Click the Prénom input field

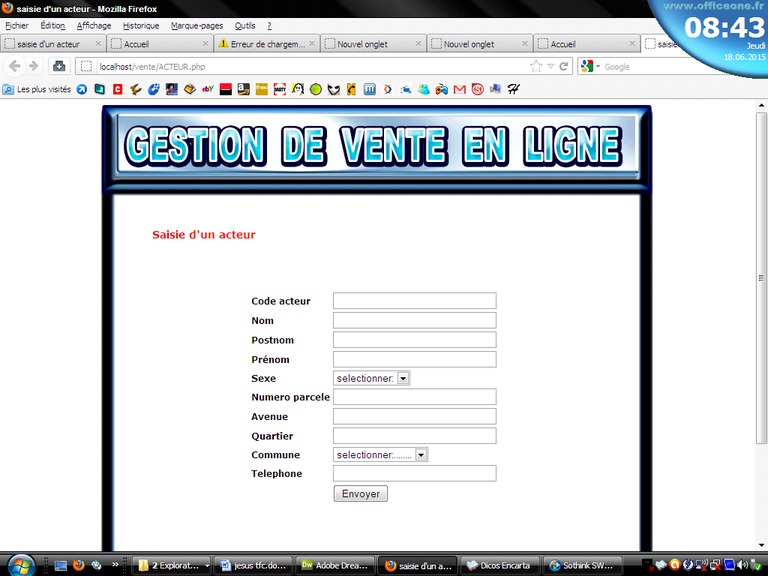tap(414, 360)
